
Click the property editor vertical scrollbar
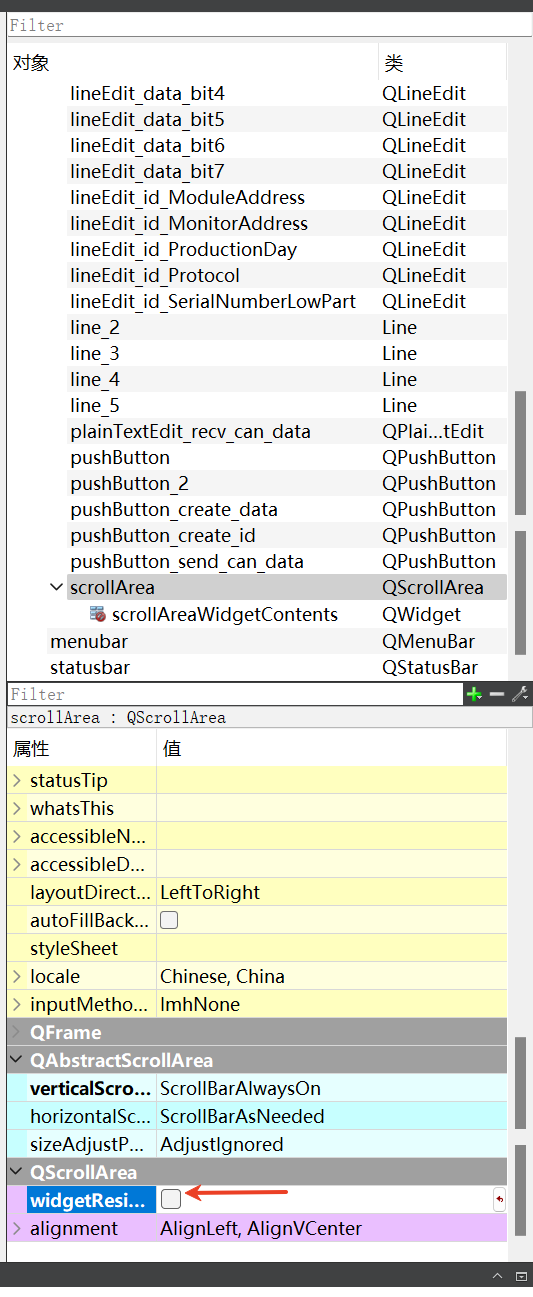(x=520, y=1085)
